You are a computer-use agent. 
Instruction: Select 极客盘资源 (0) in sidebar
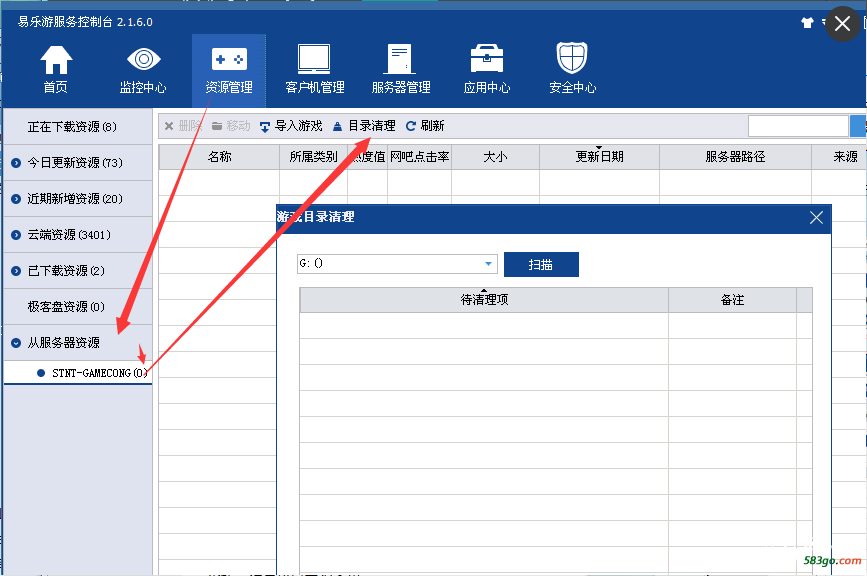click(x=77, y=307)
